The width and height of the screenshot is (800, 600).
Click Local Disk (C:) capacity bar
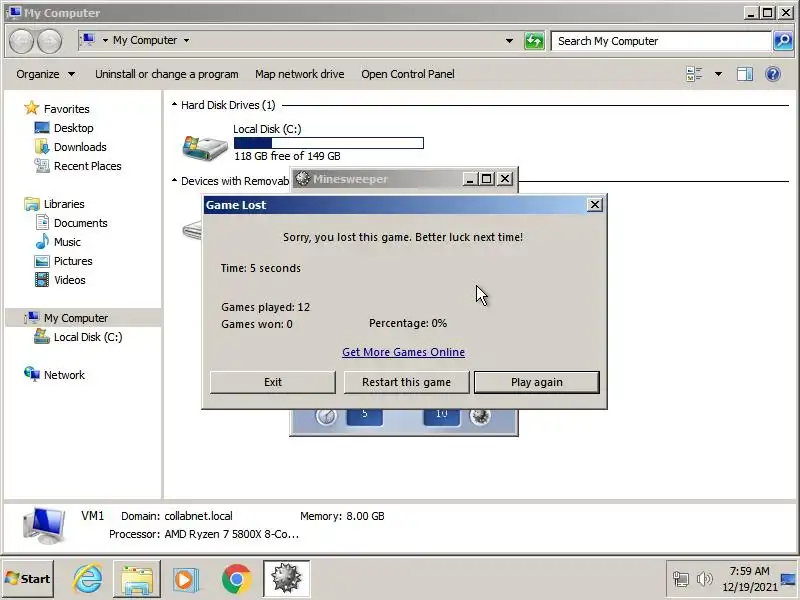[x=329, y=143]
